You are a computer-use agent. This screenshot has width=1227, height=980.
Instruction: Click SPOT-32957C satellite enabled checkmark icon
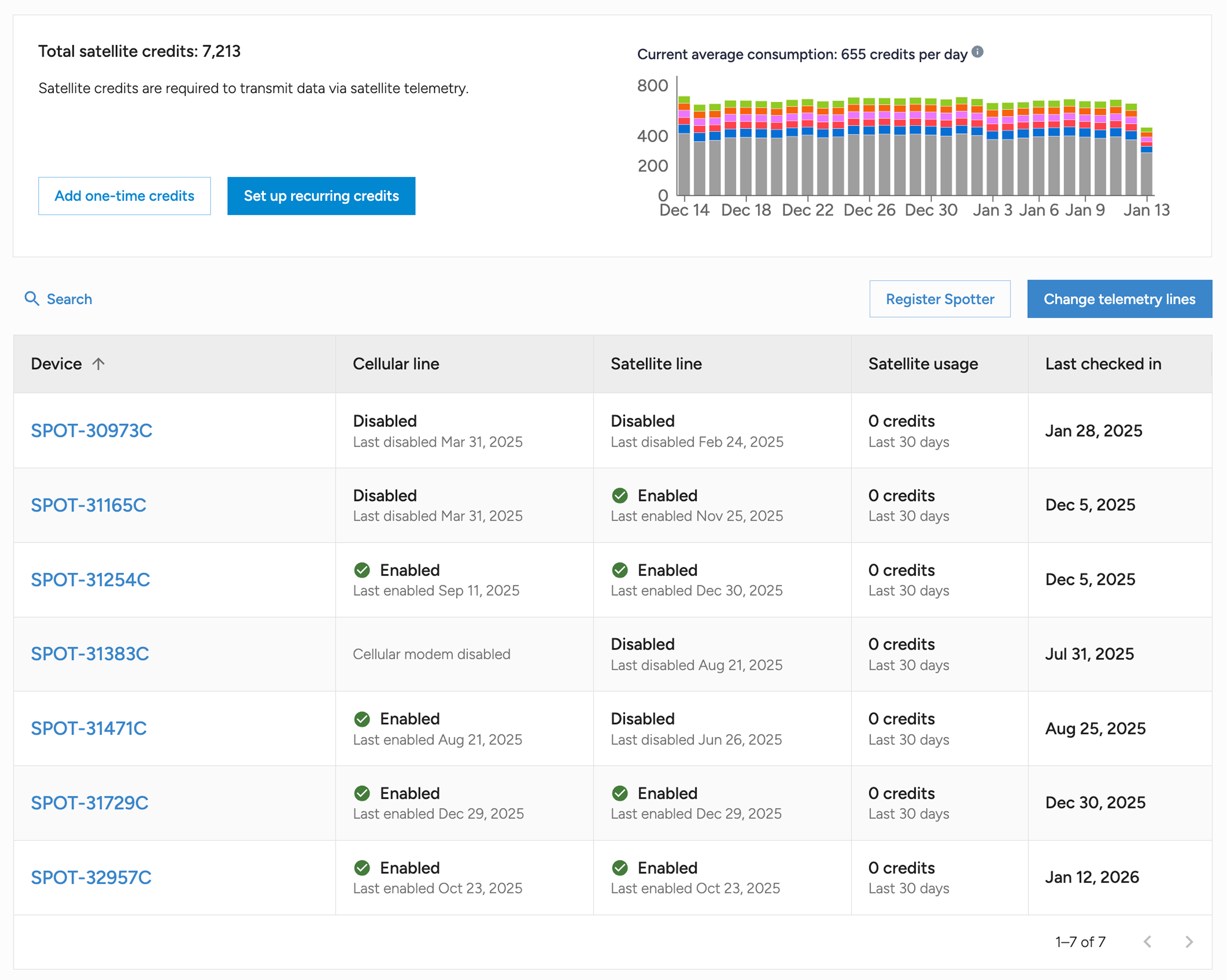pos(620,867)
